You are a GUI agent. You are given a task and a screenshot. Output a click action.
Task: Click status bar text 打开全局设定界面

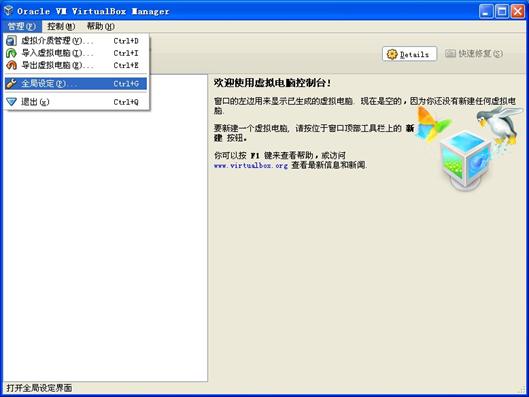[x=39, y=388]
